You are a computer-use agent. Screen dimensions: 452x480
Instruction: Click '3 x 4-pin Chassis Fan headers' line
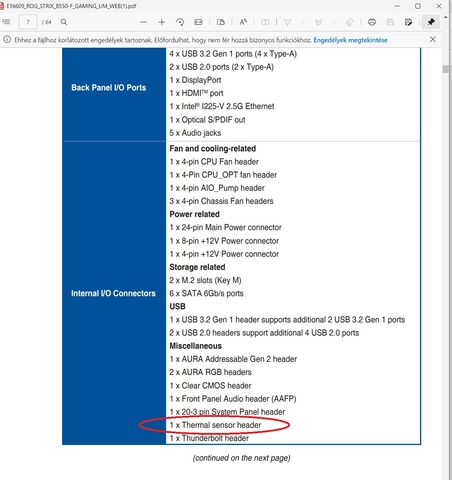click(x=221, y=201)
